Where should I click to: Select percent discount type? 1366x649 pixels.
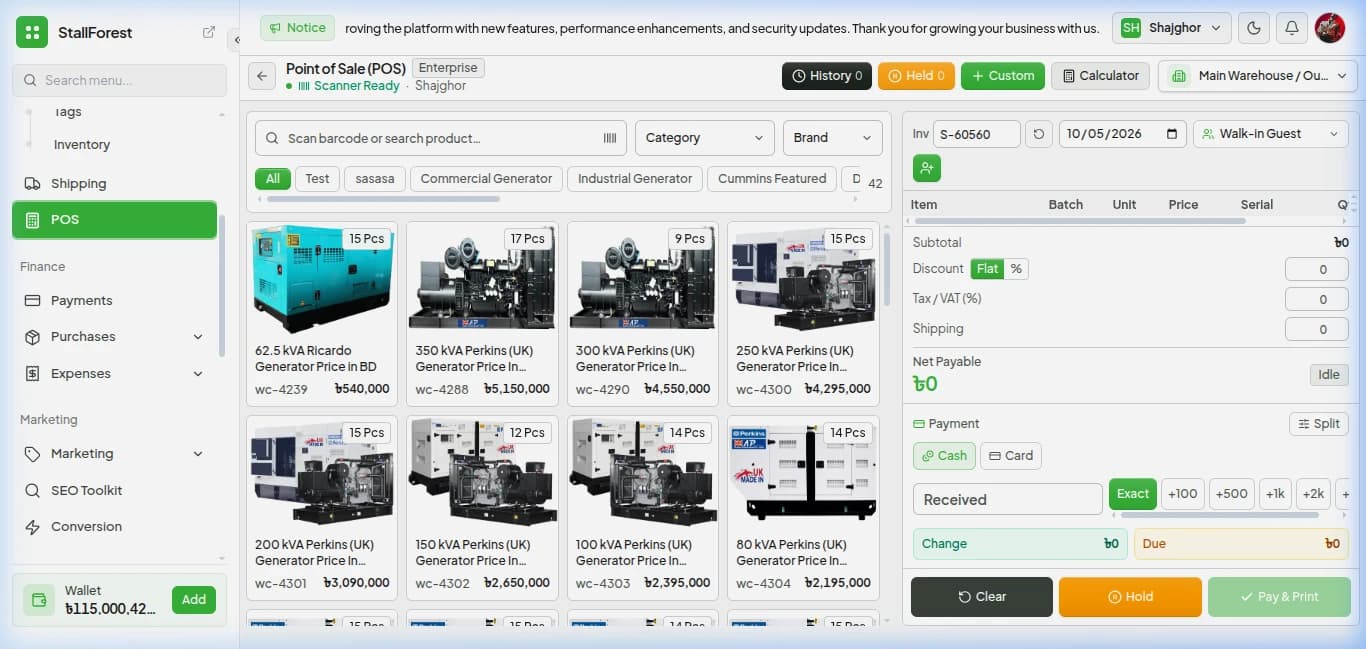(1016, 269)
